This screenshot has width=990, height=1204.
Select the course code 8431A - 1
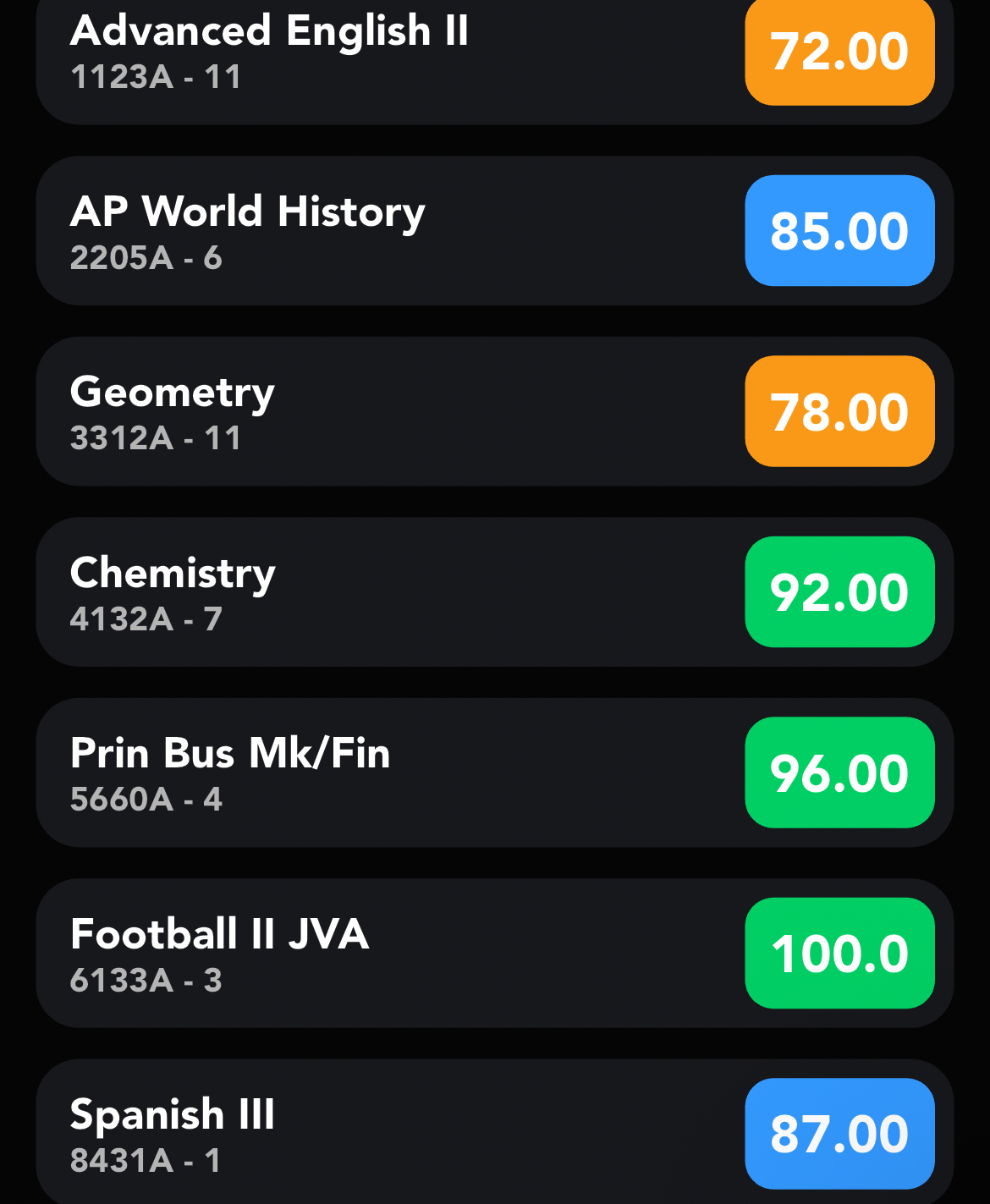pyautogui.click(x=146, y=1161)
